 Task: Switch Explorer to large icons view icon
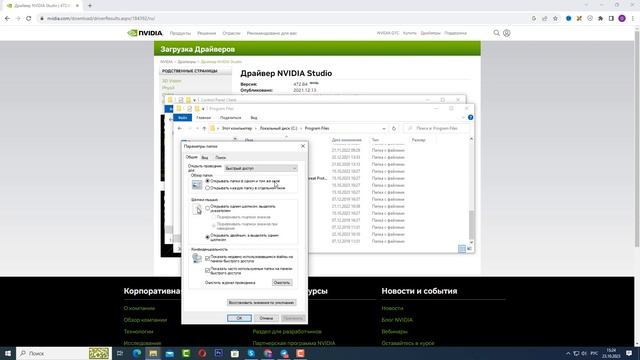(469, 249)
